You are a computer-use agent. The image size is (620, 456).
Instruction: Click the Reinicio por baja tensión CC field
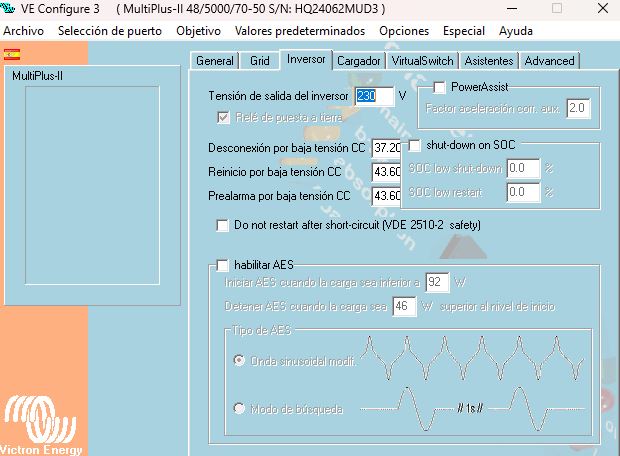386,172
